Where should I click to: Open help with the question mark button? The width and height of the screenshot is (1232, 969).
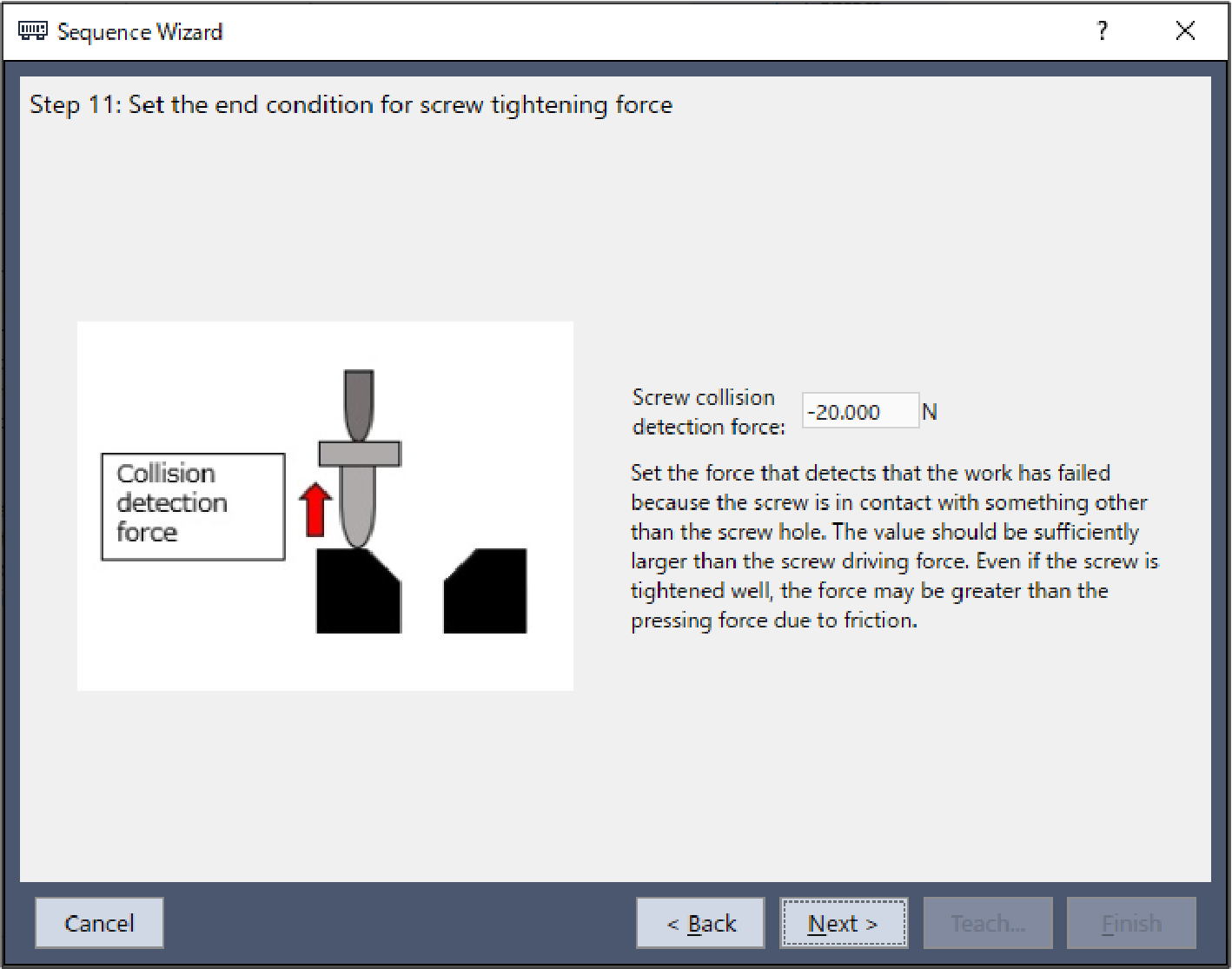(1102, 32)
